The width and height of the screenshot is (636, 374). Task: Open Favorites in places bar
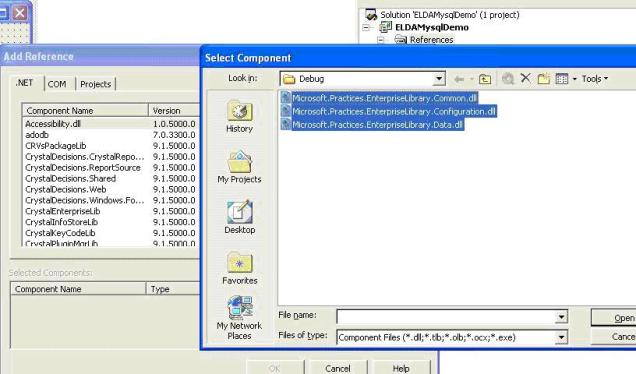[239, 268]
